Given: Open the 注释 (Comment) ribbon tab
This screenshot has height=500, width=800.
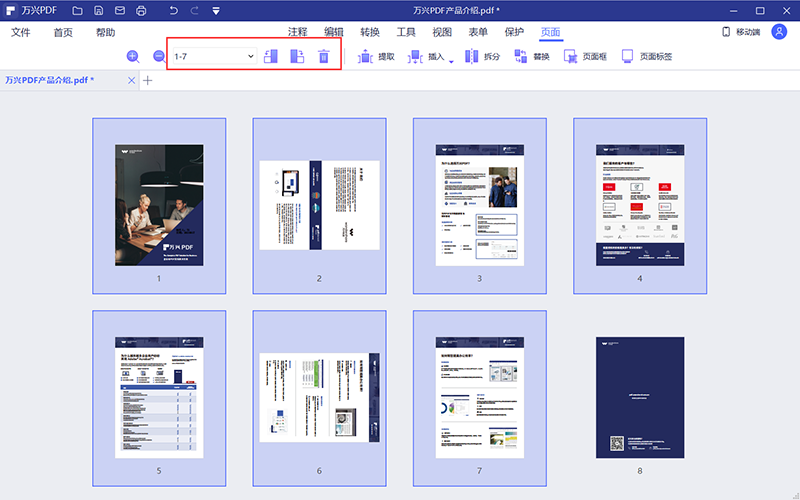Looking at the screenshot, I should (x=297, y=32).
